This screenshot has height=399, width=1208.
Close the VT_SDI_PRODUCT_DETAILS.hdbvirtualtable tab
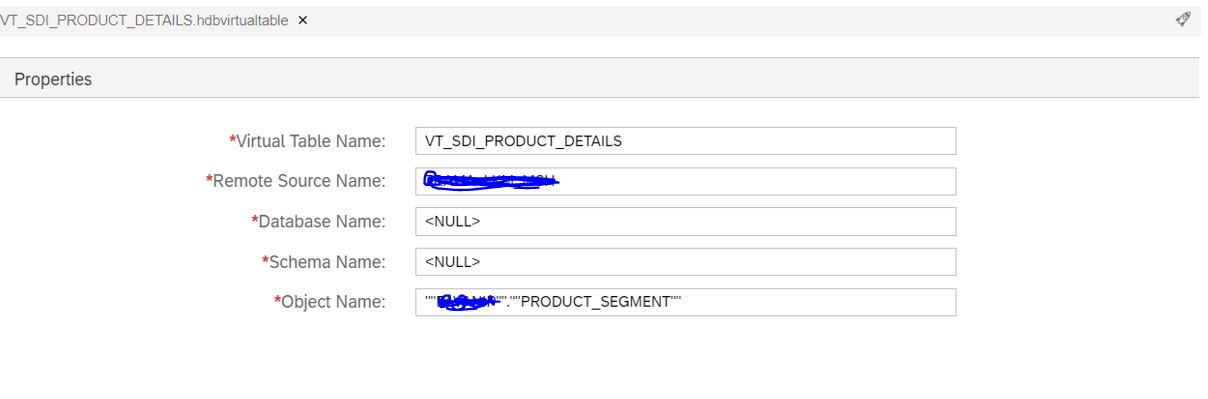click(x=303, y=21)
